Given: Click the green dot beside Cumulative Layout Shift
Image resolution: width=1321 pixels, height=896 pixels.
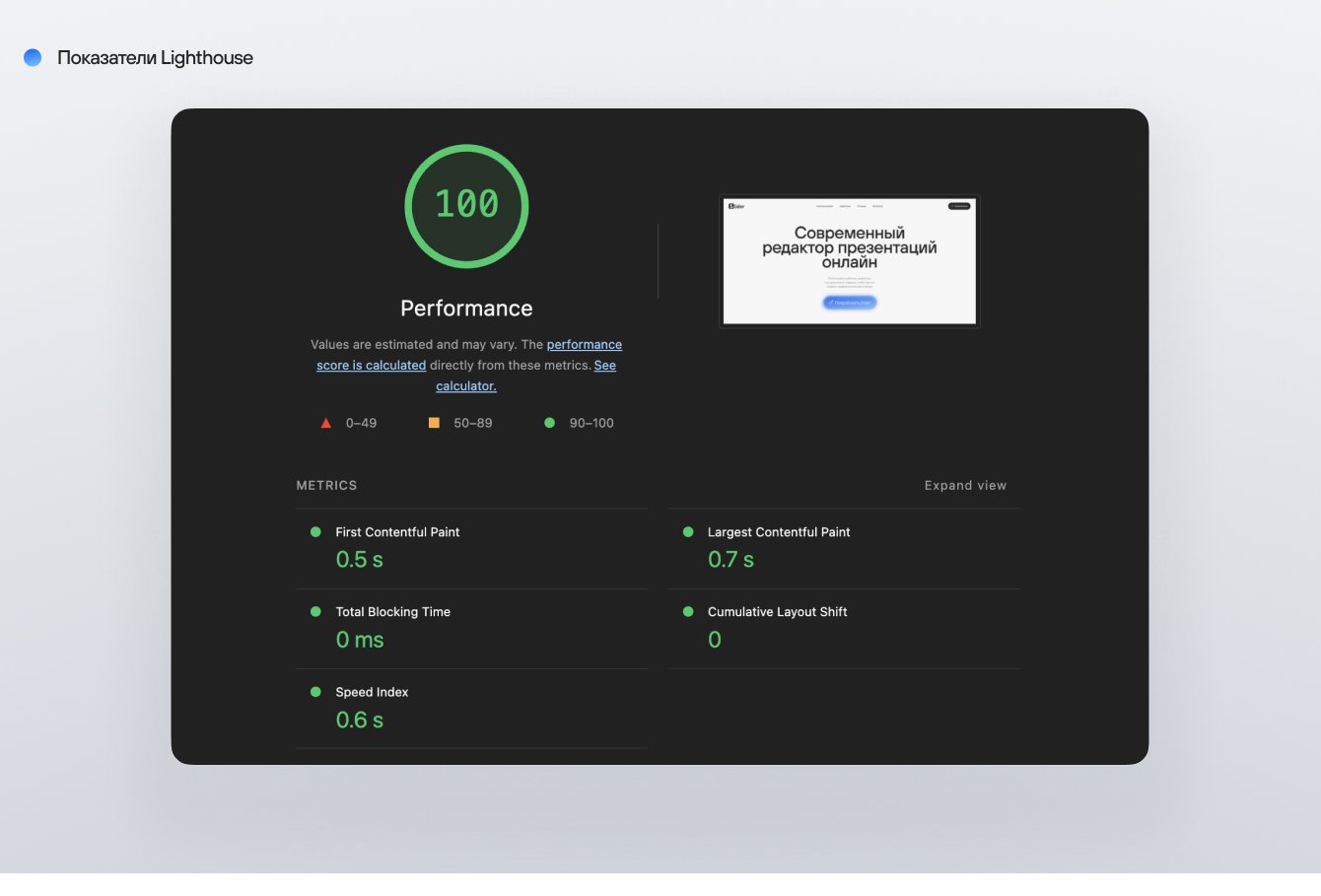Looking at the screenshot, I should [688, 611].
